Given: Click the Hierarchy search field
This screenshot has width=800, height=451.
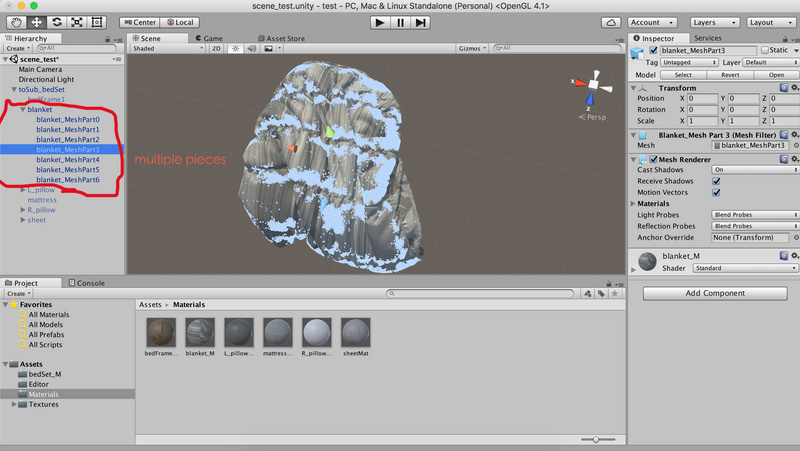Looking at the screenshot, I should tap(77, 48).
